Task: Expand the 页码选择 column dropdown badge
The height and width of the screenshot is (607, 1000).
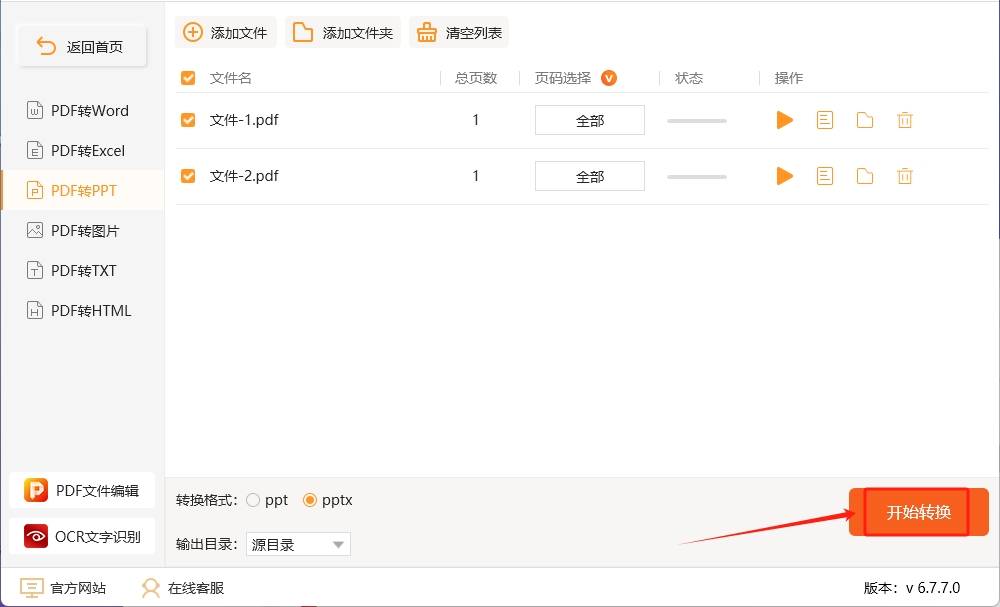Action: 610,77
